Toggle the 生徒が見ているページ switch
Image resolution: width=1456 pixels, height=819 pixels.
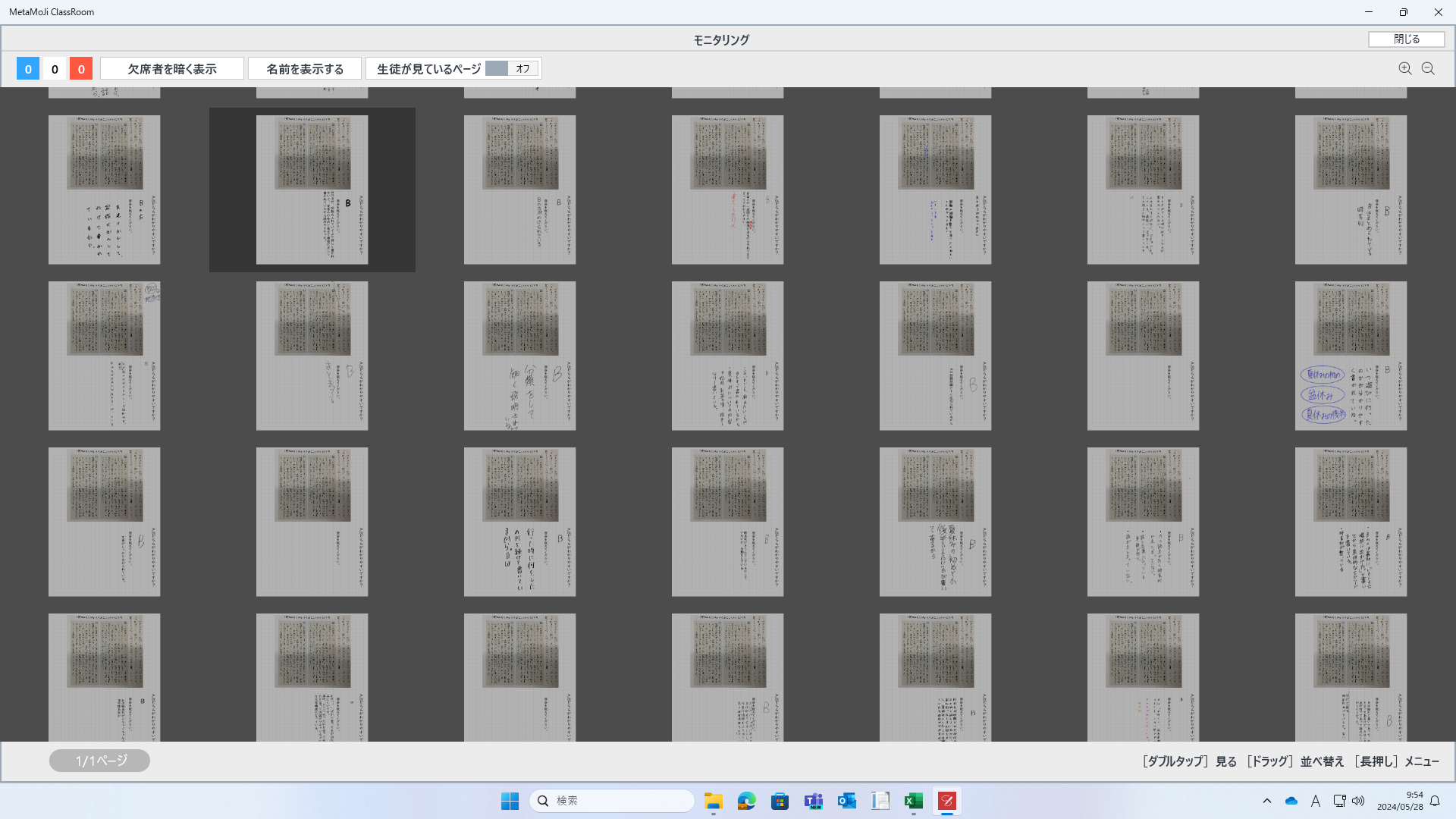[x=512, y=69]
